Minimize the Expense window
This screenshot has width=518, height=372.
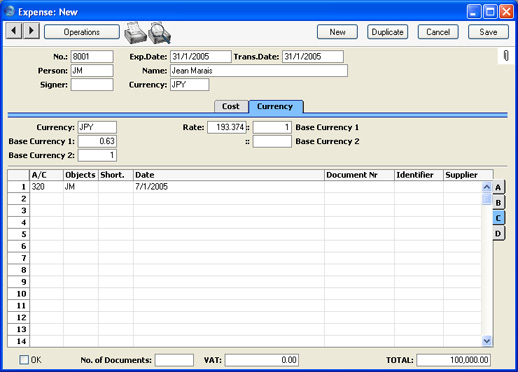click(x=474, y=12)
